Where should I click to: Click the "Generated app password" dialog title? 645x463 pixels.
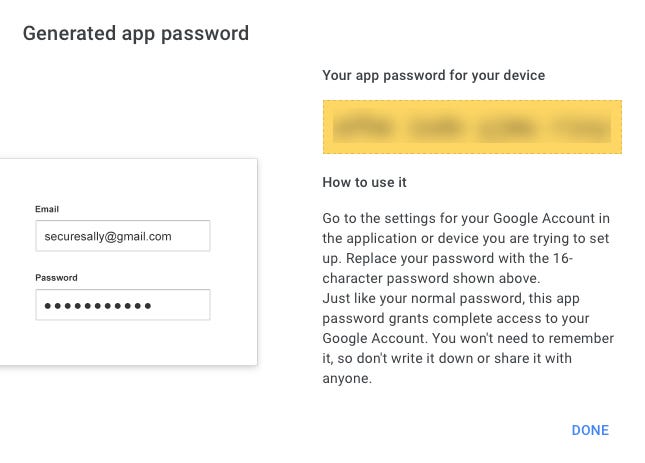click(x=136, y=33)
